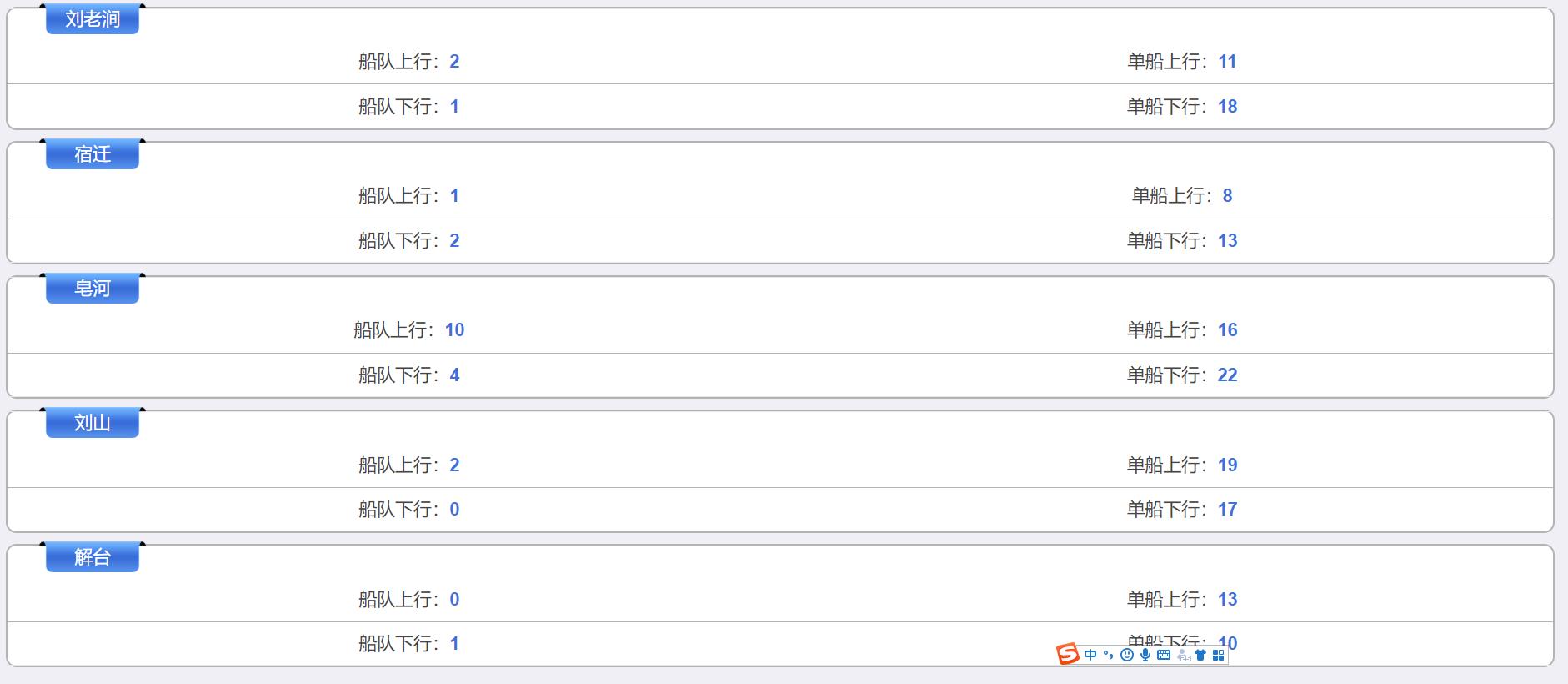The height and width of the screenshot is (684, 1568).
Task: Click 解台 单船上行 count 13
Action: (1227, 600)
